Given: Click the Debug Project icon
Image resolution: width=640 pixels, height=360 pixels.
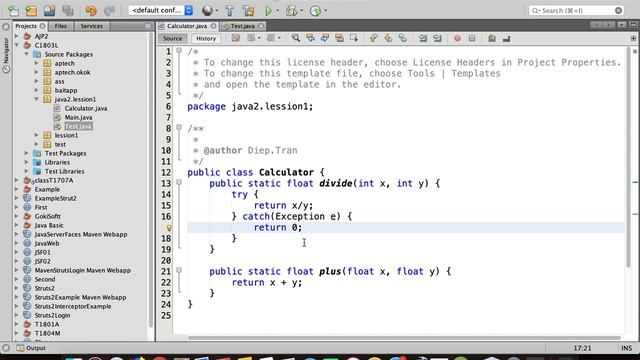Looking at the screenshot, I should (291, 11).
